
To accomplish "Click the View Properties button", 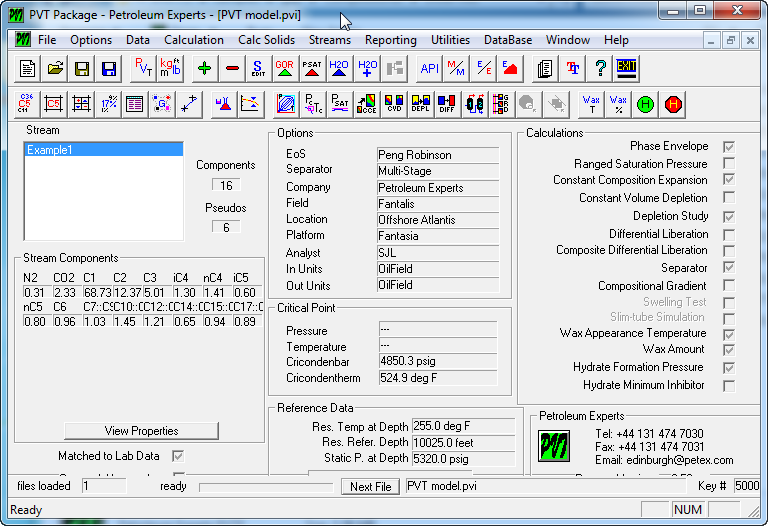I will point(141,431).
